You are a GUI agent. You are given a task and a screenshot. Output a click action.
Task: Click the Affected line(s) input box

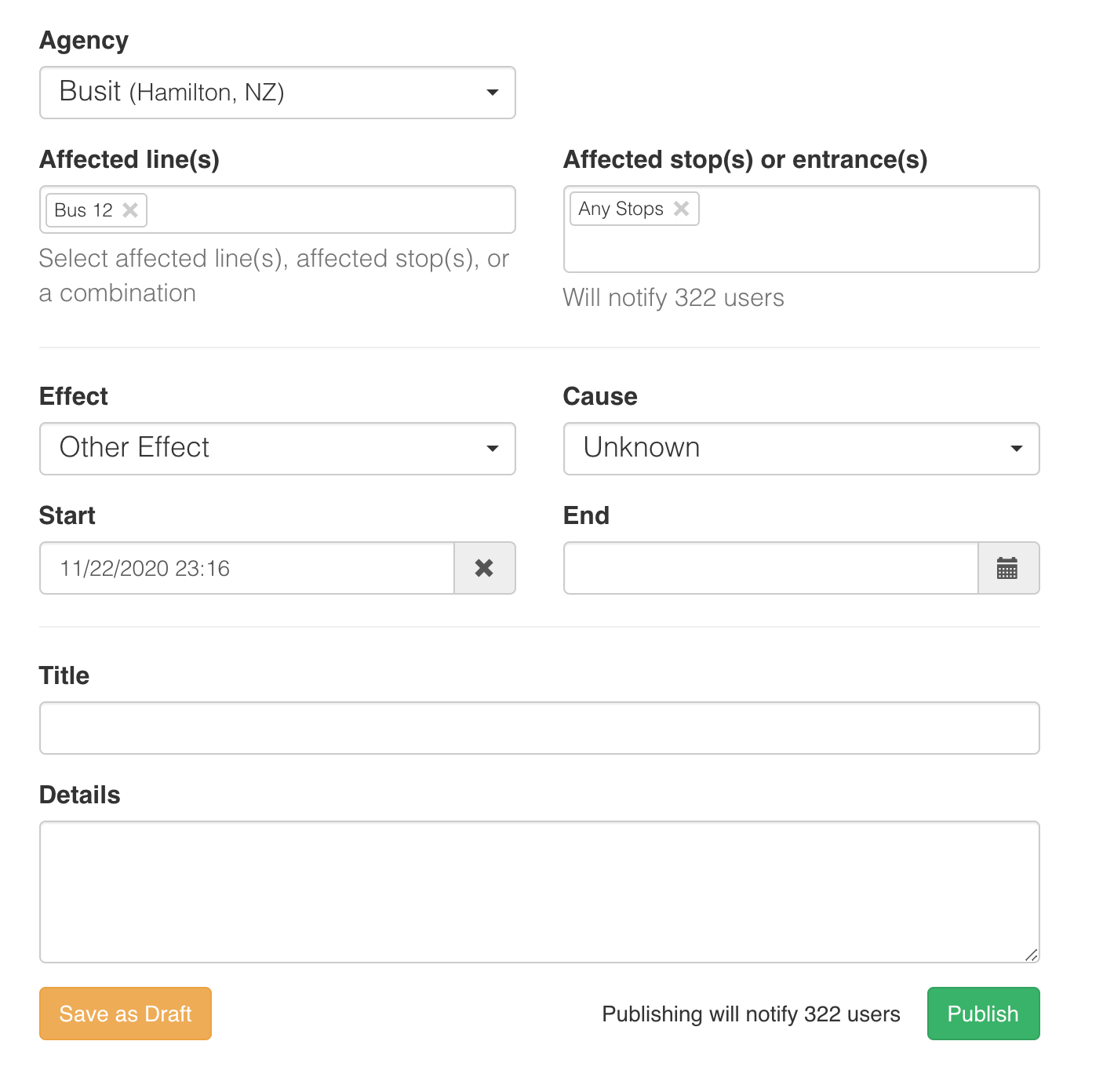(x=329, y=210)
